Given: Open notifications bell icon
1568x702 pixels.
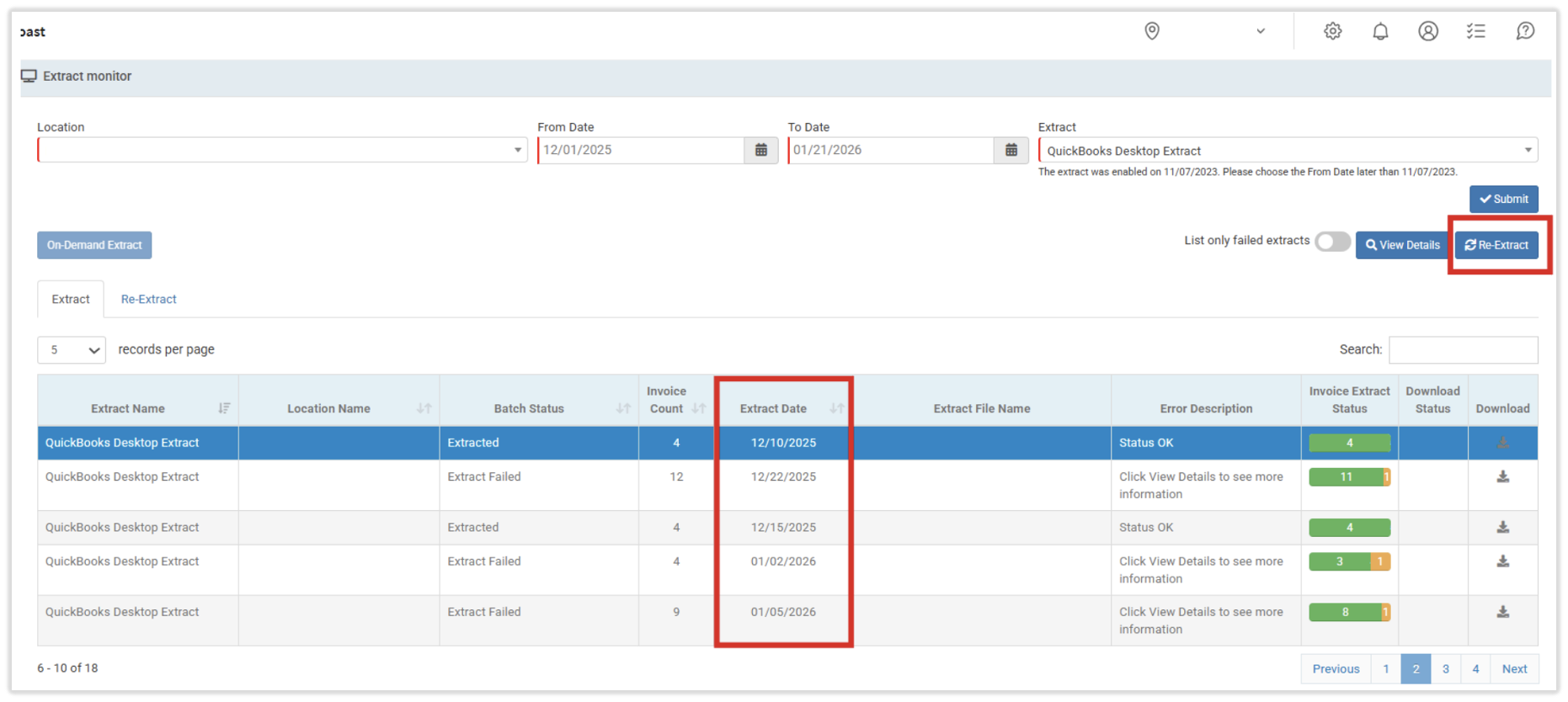Looking at the screenshot, I should point(1380,31).
